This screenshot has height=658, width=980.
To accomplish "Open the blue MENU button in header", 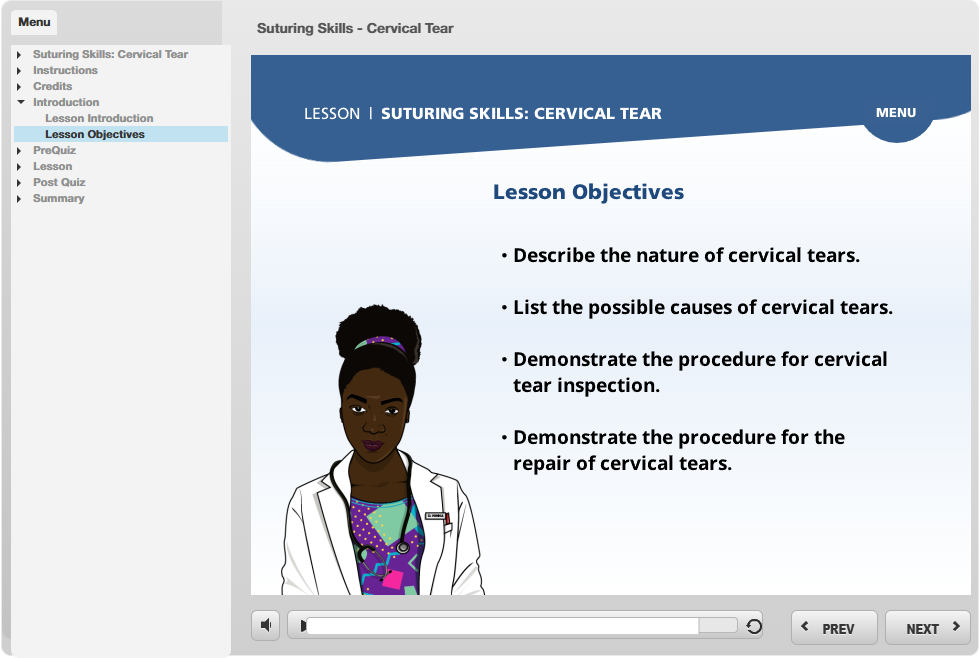I will [895, 113].
